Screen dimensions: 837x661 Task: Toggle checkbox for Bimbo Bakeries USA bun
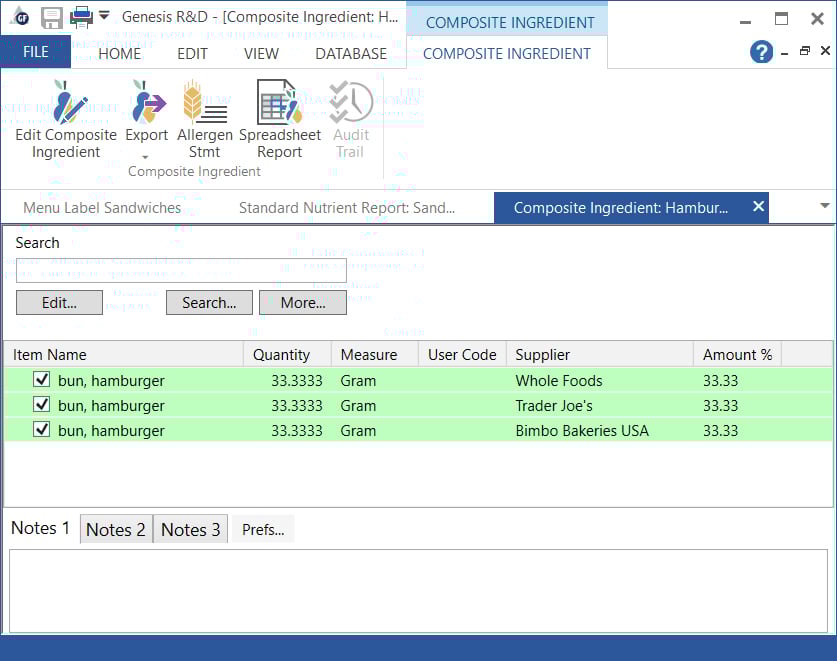point(42,430)
